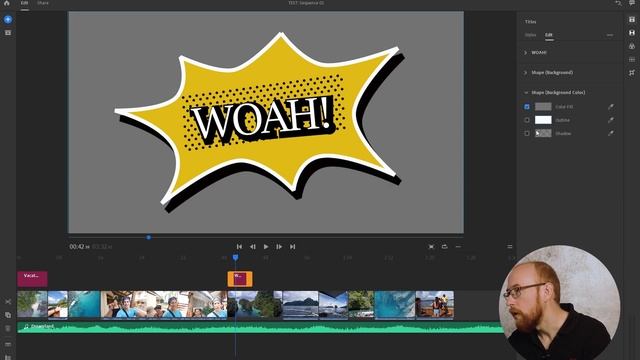The image size is (640, 360).
Task: Select the Vacat... title clip on the timeline
Action: point(32,279)
